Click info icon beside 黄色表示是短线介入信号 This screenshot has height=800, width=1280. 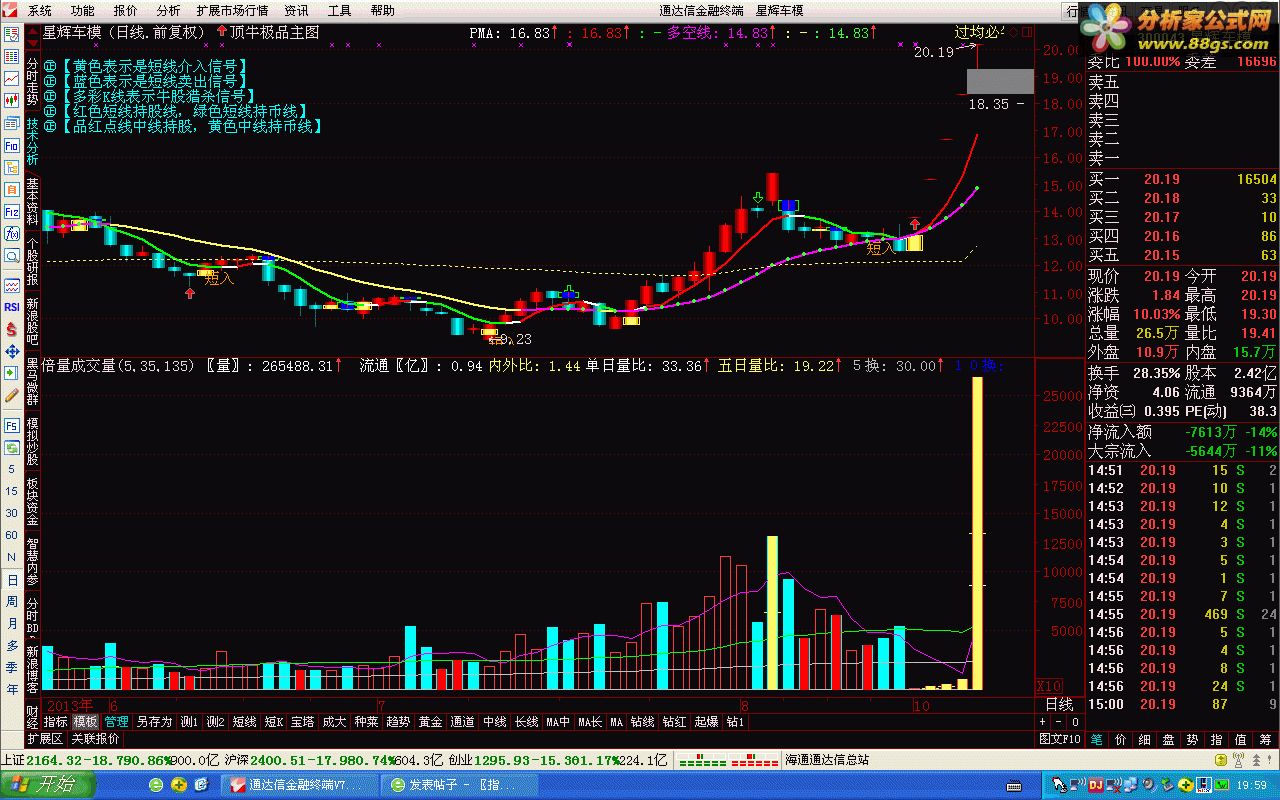tap(51, 66)
